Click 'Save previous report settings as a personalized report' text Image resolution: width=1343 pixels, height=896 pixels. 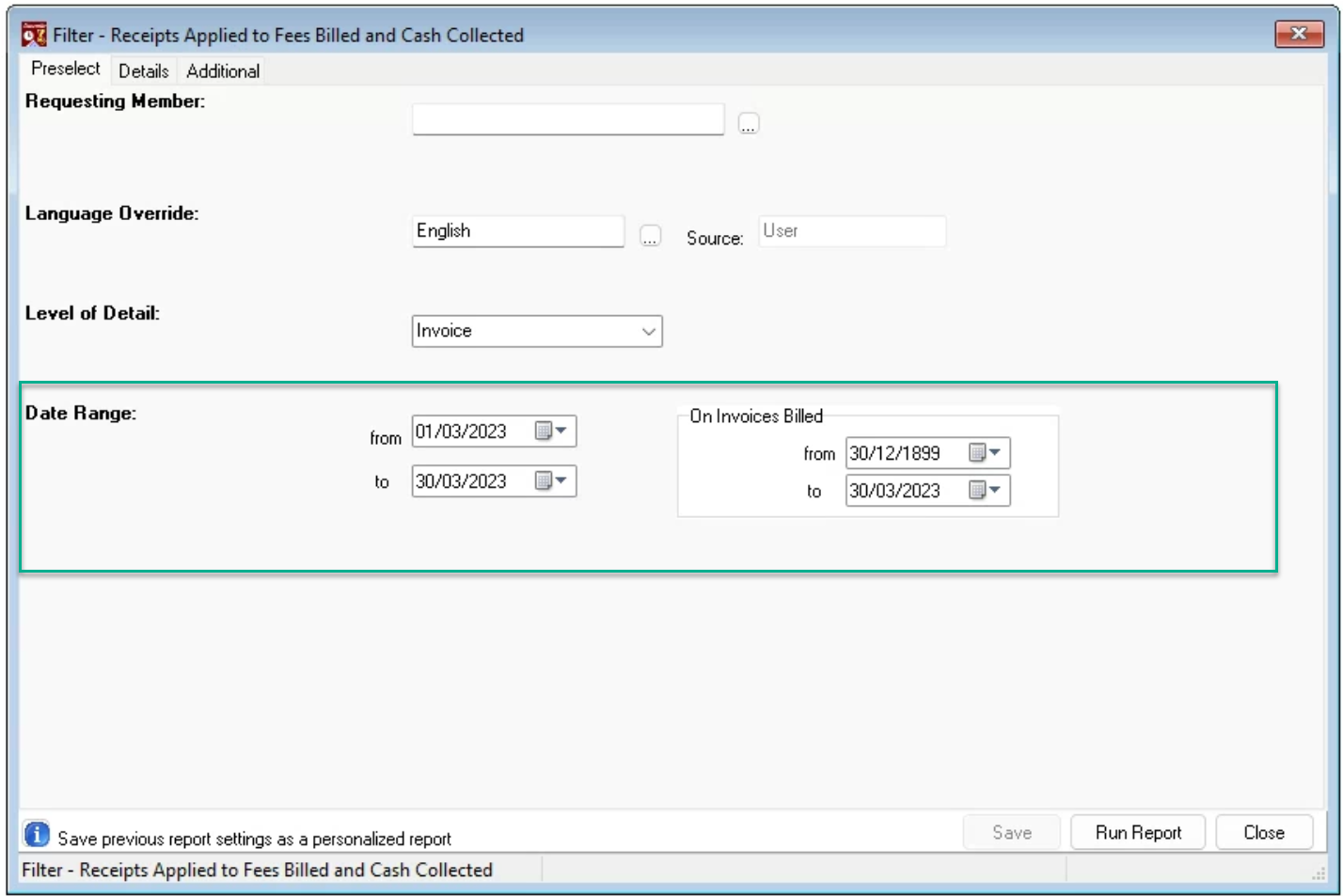[254, 839]
